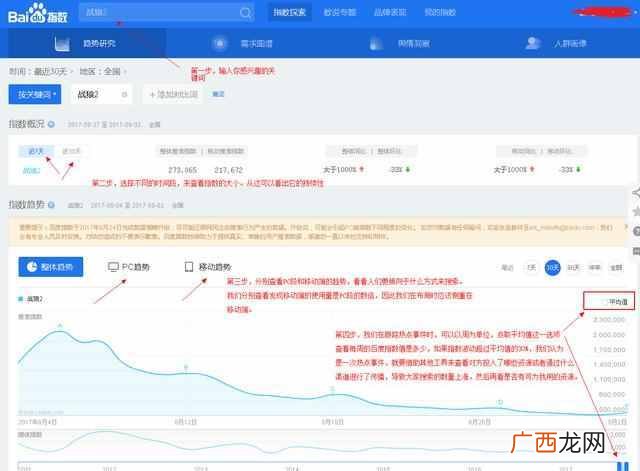Click the 需求图谱 tab icon
The width and height of the screenshot is (640, 471).
tap(220, 43)
